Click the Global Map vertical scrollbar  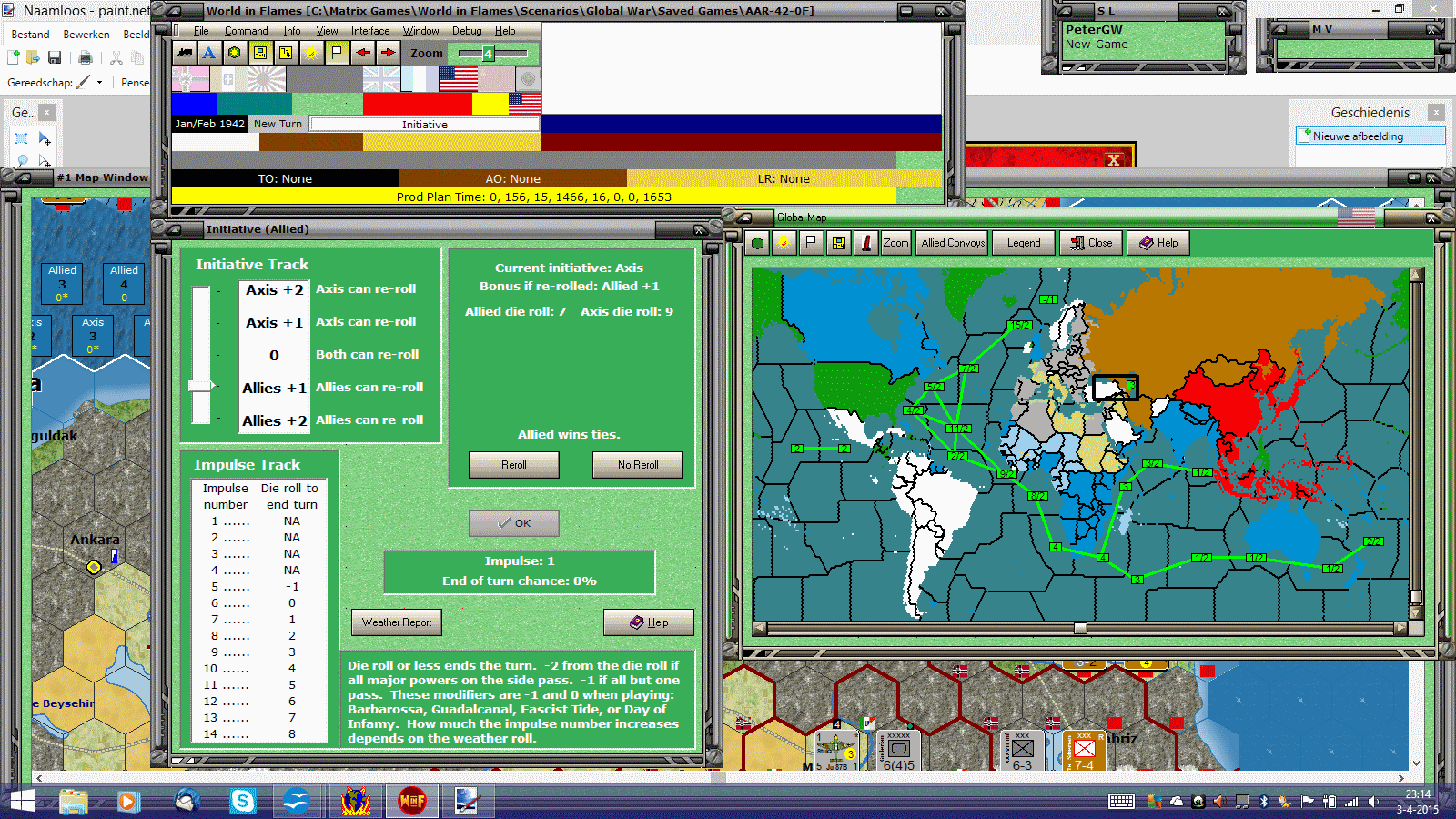pyautogui.click(x=1415, y=444)
